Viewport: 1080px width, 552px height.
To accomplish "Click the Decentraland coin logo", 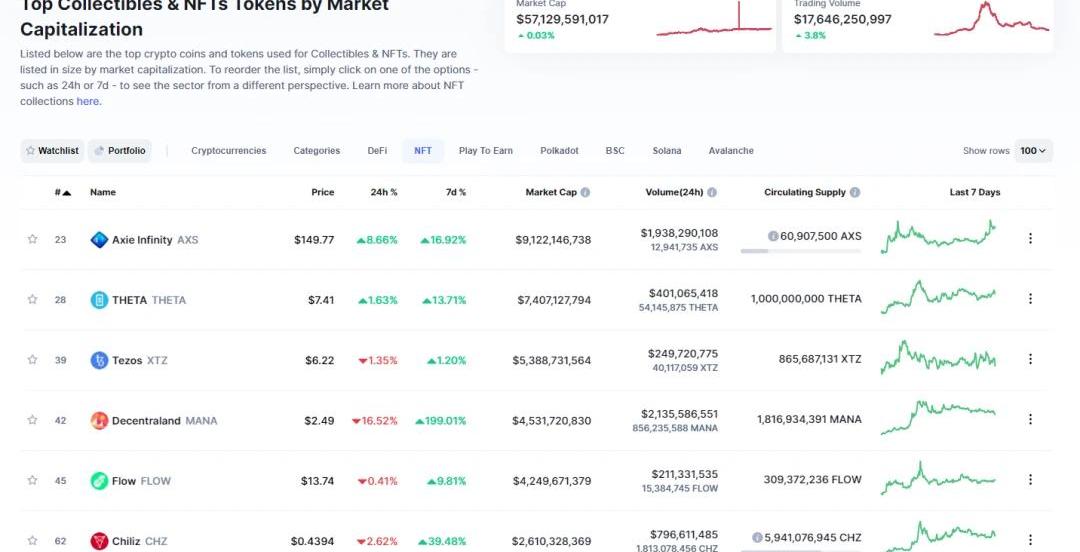I will 99,420.
